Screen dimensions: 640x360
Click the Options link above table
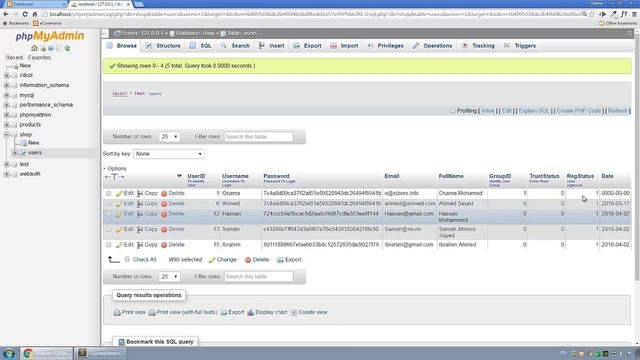click(x=117, y=169)
